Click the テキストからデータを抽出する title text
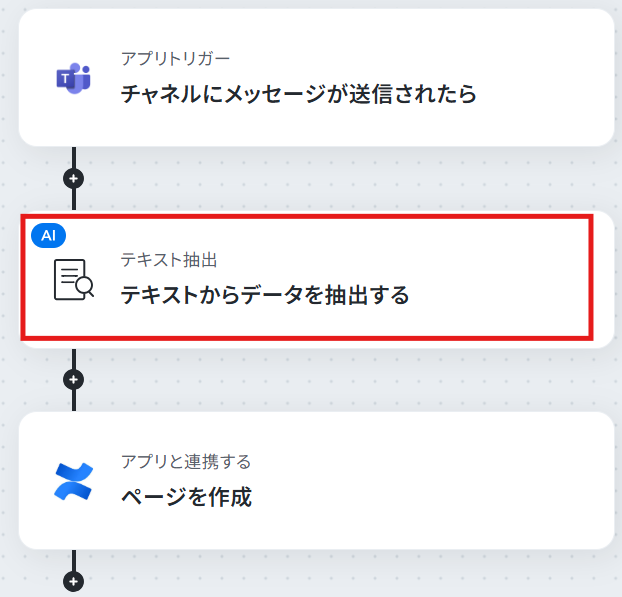This screenshot has width=622, height=597. tap(265, 295)
